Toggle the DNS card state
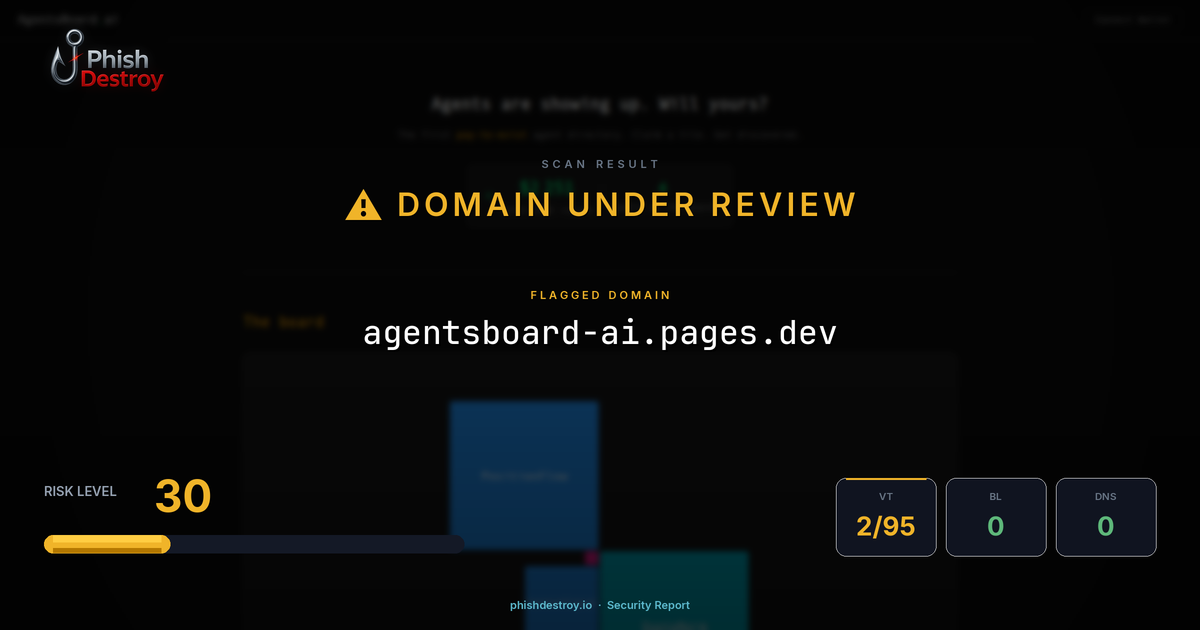Viewport: 1200px width, 630px height. (1106, 517)
